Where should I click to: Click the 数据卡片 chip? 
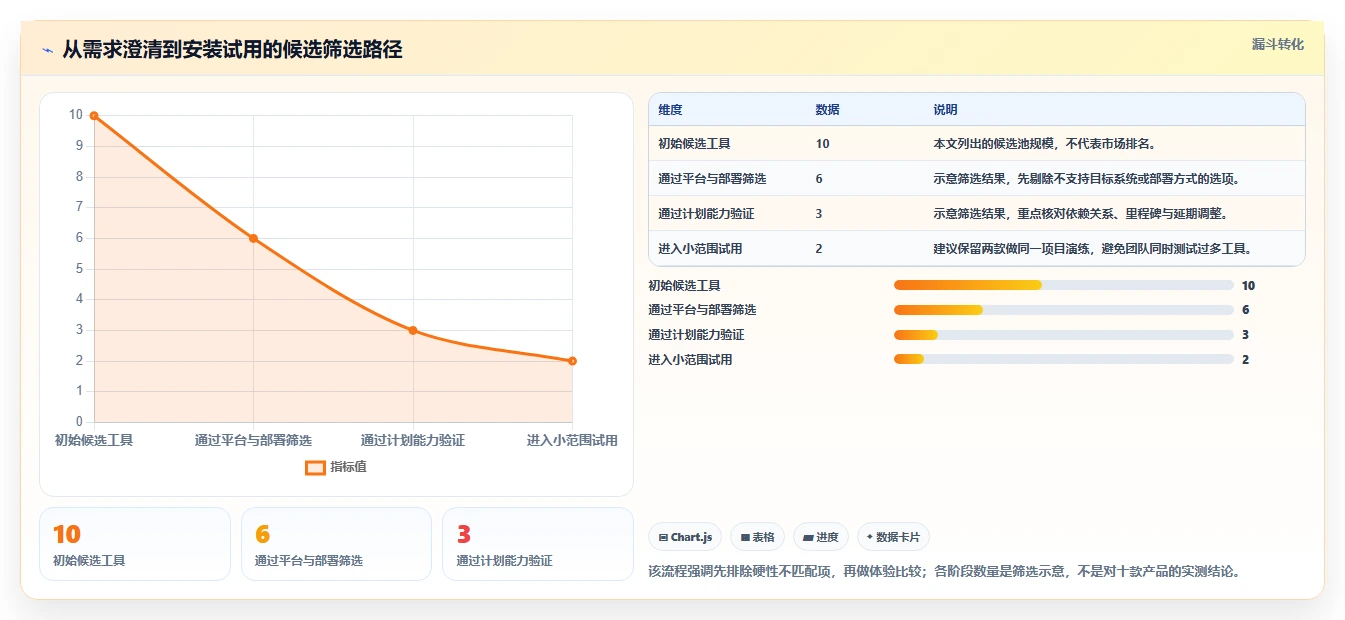click(x=893, y=537)
